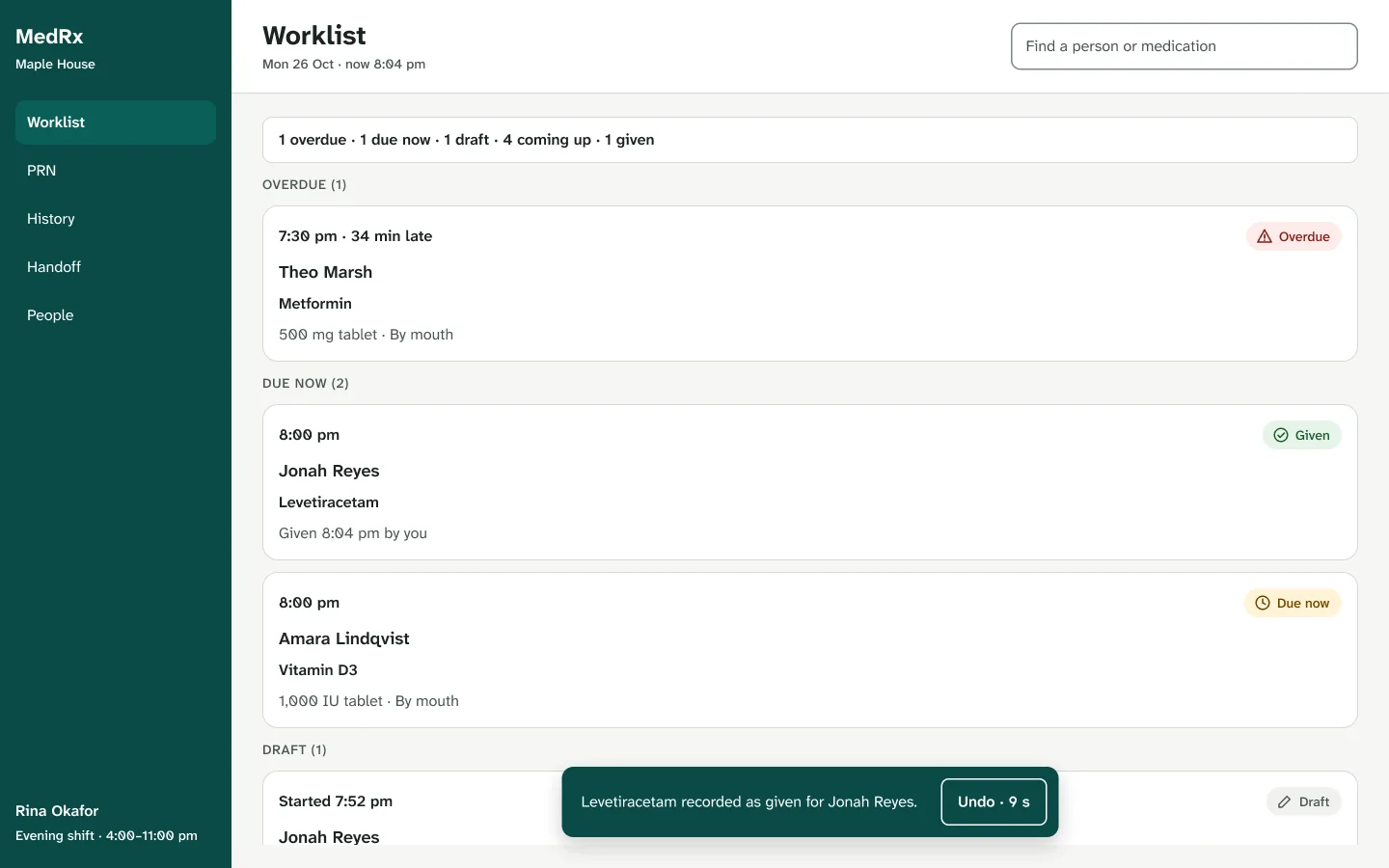Click the Overdue warning triangle icon
1389x868 pixels.
tap(1264, 236)
